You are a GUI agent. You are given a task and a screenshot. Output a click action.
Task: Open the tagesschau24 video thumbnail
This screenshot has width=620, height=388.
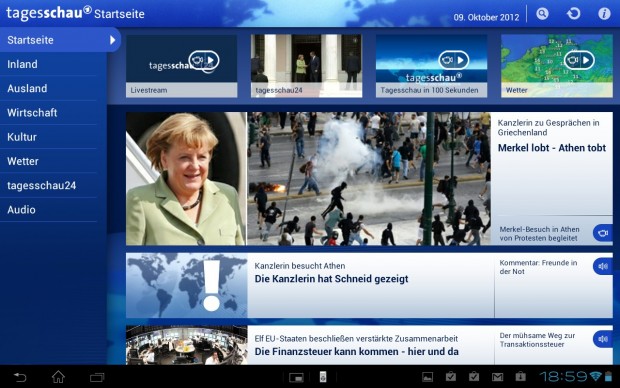click(306, 66)
